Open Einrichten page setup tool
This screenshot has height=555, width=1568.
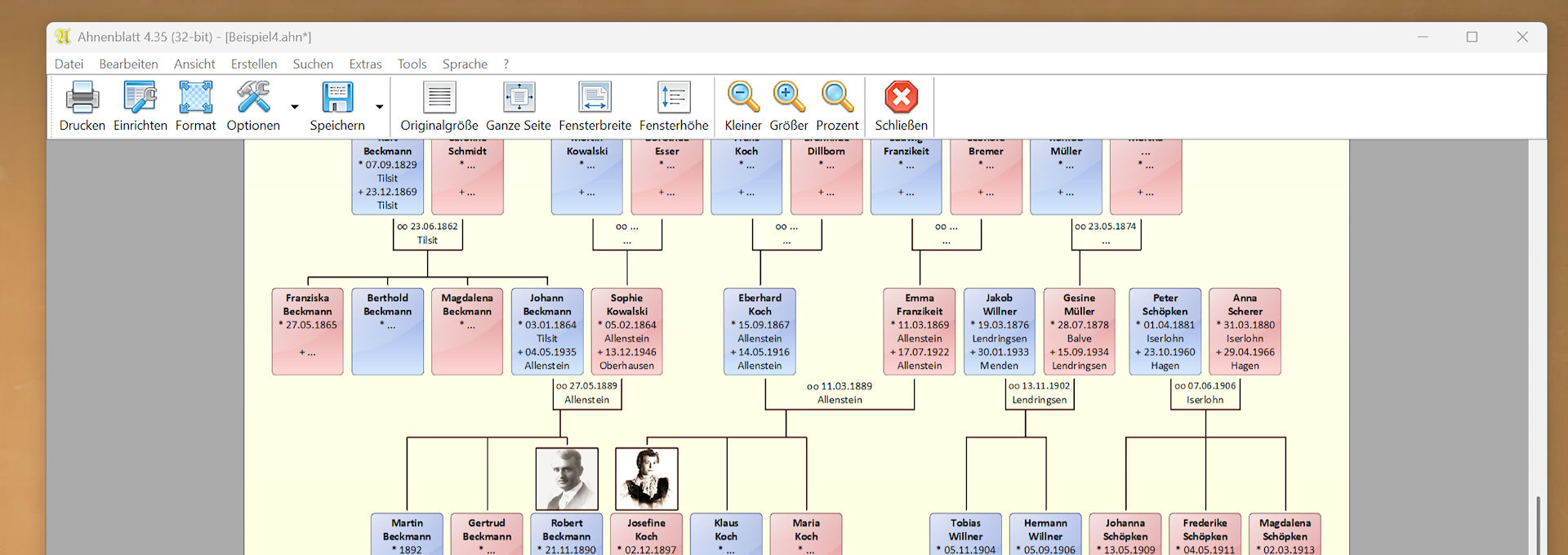coord(140,98)
